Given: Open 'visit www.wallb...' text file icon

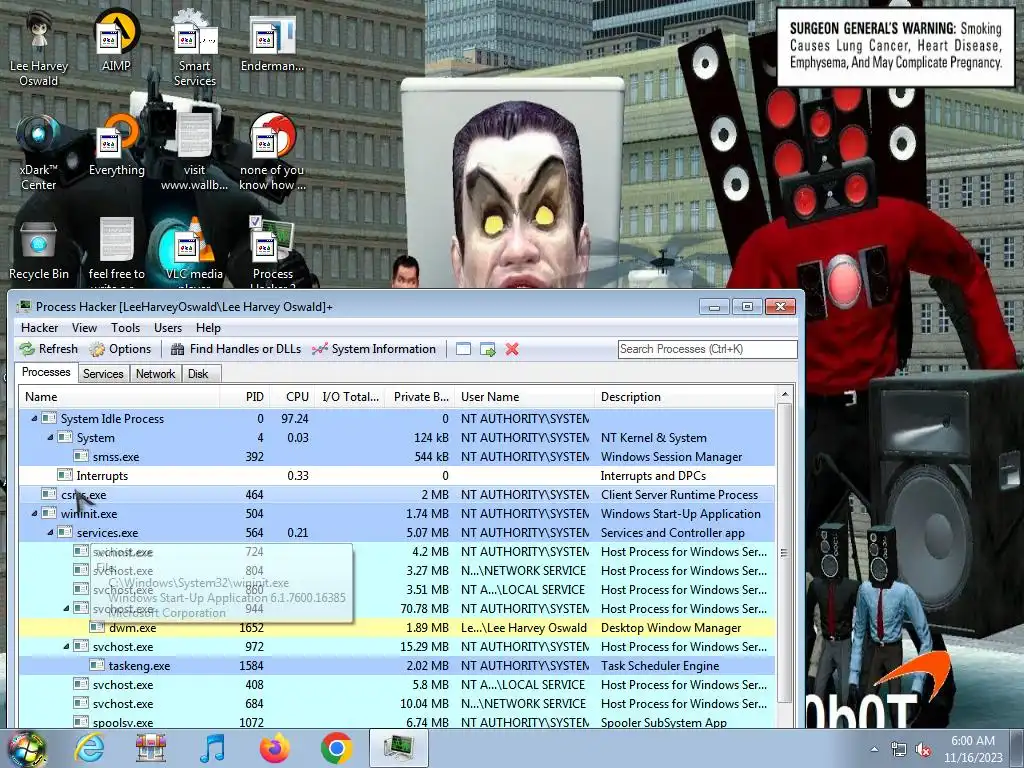Looking at the screenshot, I should click(195, 152).
